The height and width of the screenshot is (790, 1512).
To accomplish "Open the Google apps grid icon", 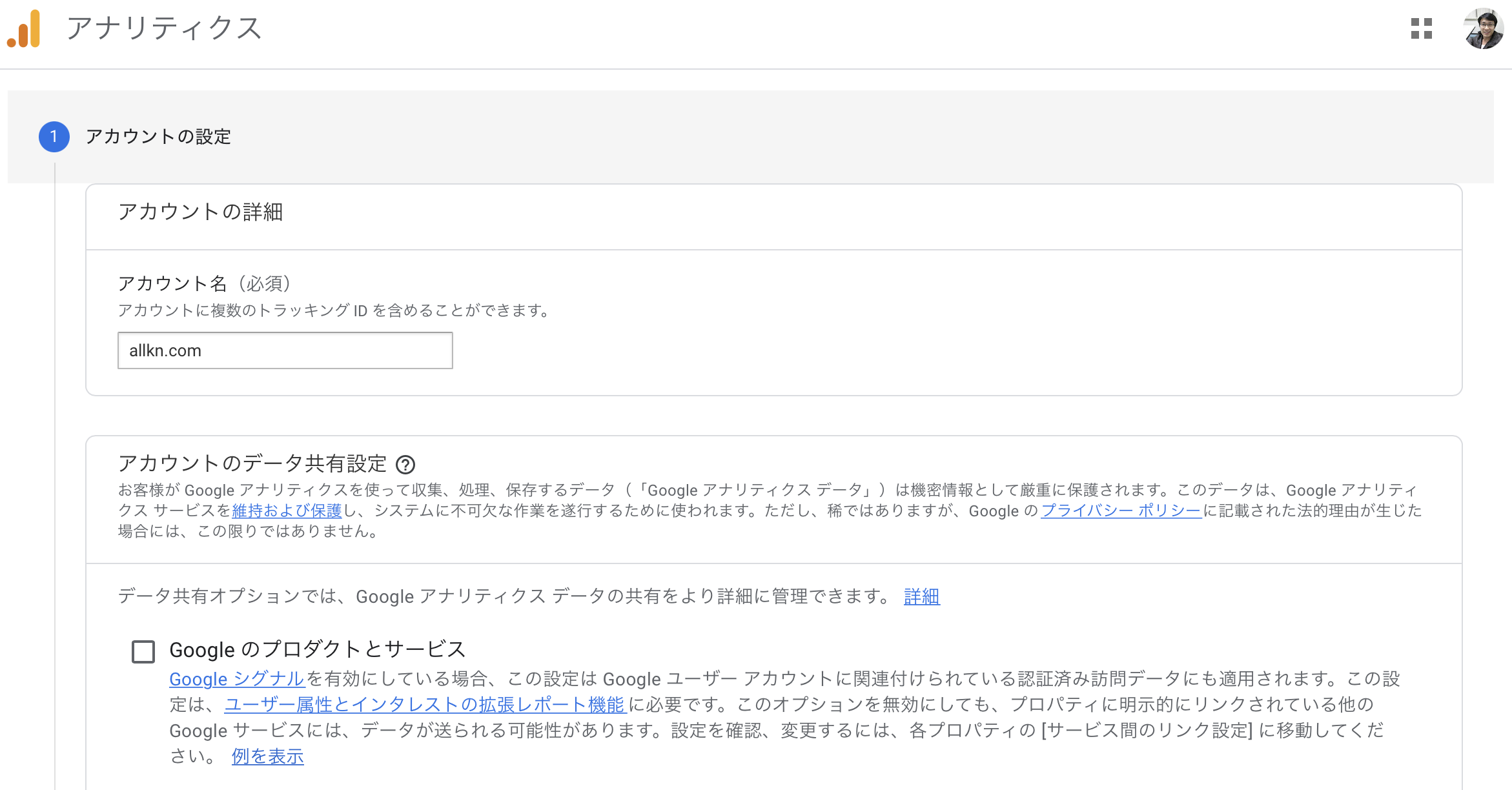I will (1421, 28).
